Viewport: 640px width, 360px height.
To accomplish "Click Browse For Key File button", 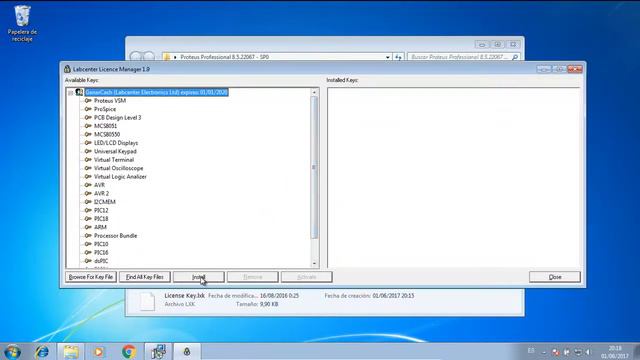I will (91, 277).
